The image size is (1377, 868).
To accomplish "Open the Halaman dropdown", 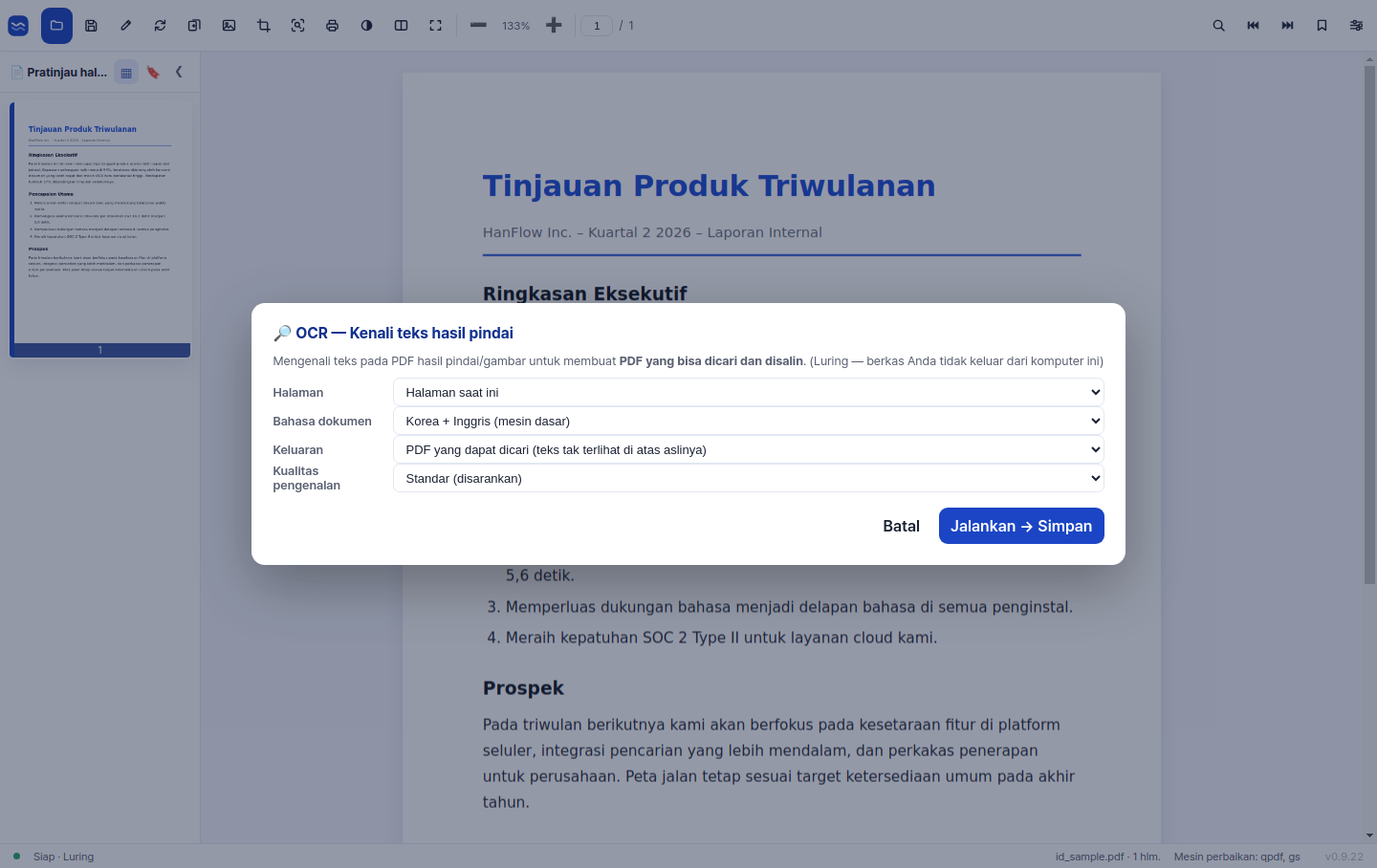I will pyautogui.click(x=749, y=392).
